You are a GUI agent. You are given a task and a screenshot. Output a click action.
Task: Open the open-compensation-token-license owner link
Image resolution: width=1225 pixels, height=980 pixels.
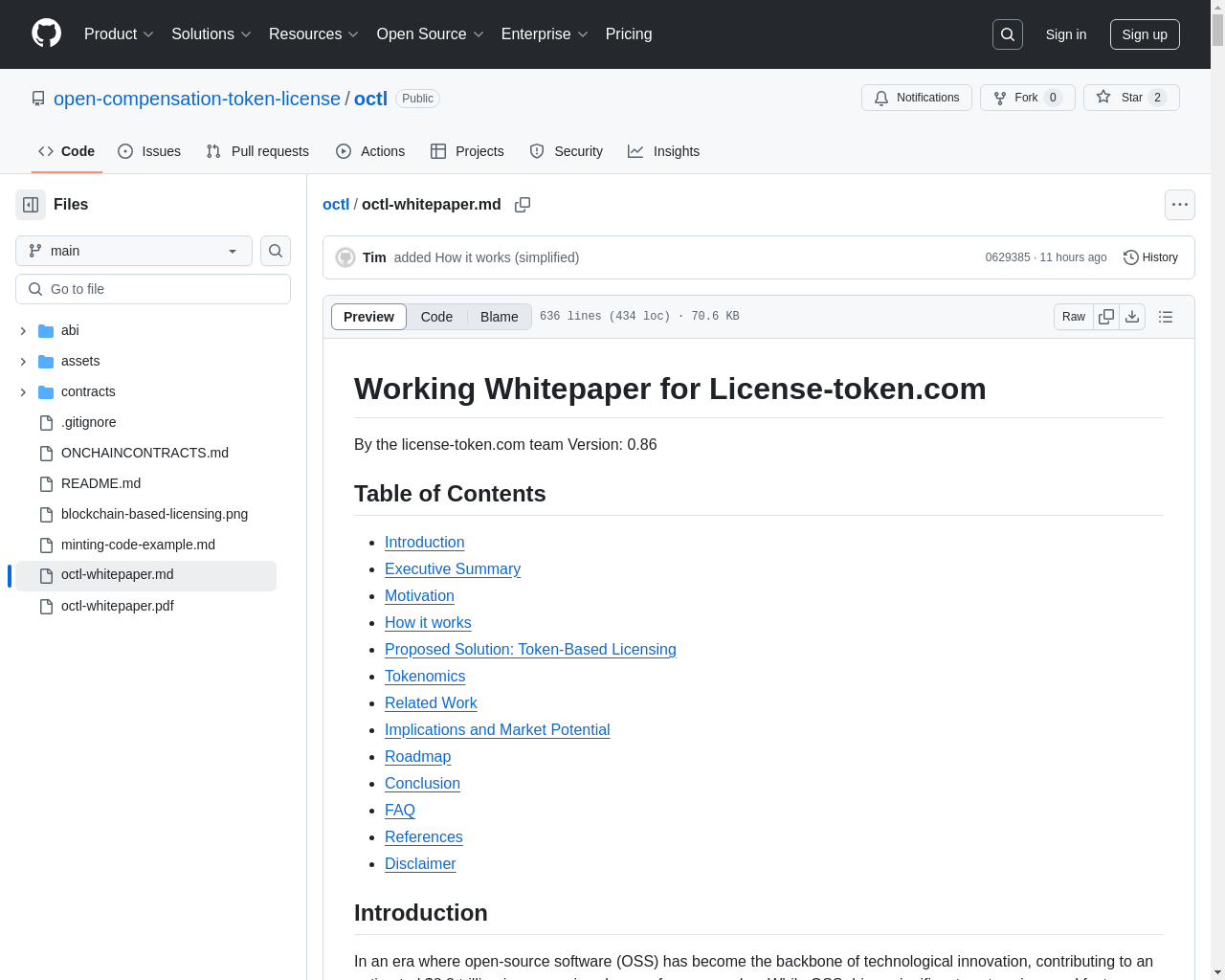pos(197,99)
